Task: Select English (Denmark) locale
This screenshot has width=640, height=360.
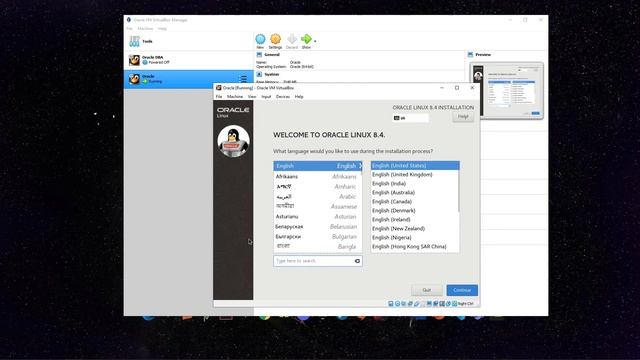Action: tap(414, 210)
